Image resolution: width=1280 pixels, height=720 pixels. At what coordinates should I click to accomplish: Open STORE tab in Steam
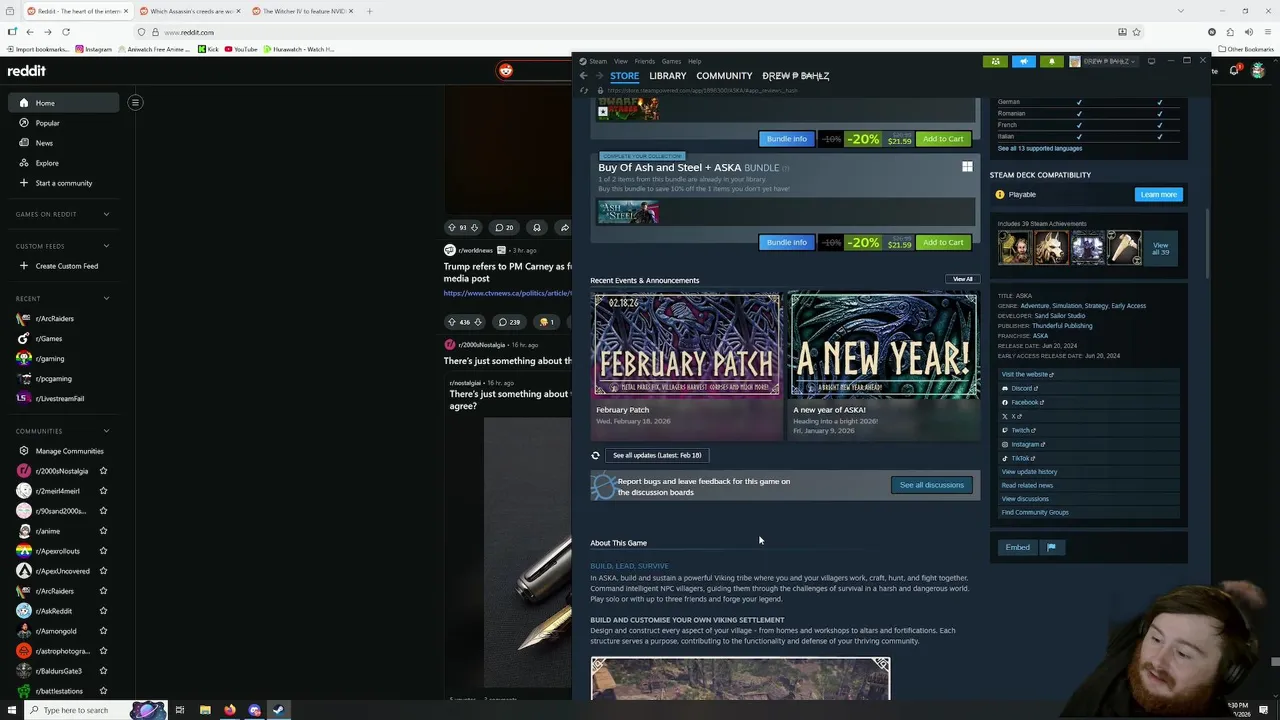pyautogui.click(x=624, y=76)
